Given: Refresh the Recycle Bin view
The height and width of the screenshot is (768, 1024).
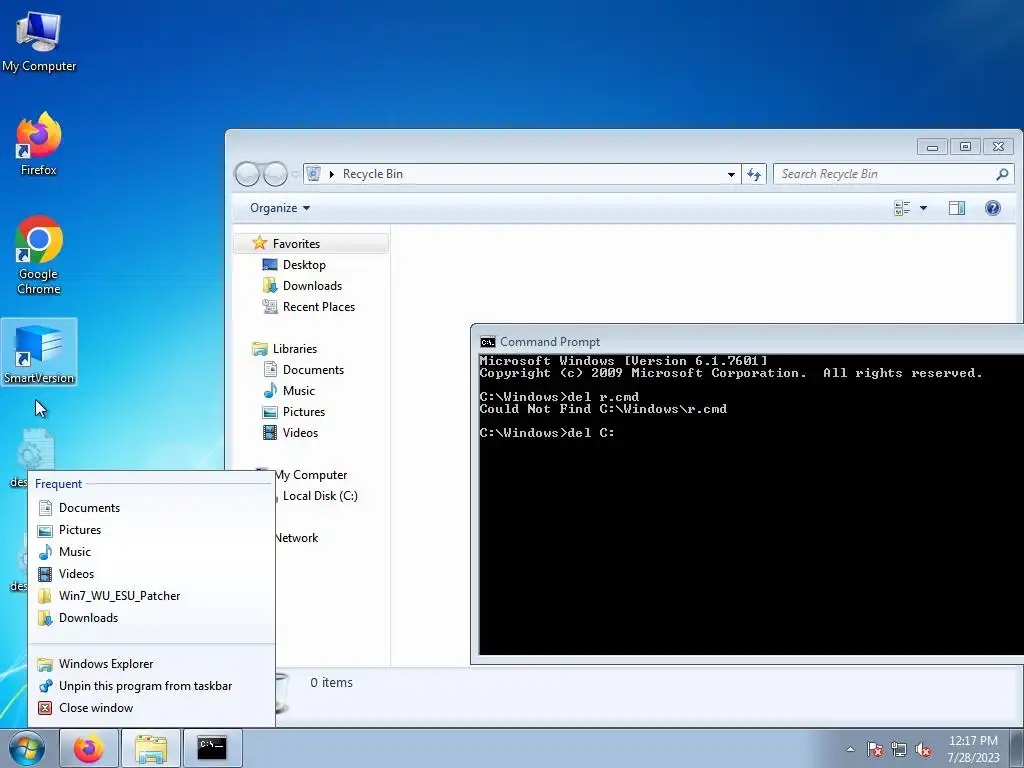Looking at the screenshot, I should coord(754,174).
